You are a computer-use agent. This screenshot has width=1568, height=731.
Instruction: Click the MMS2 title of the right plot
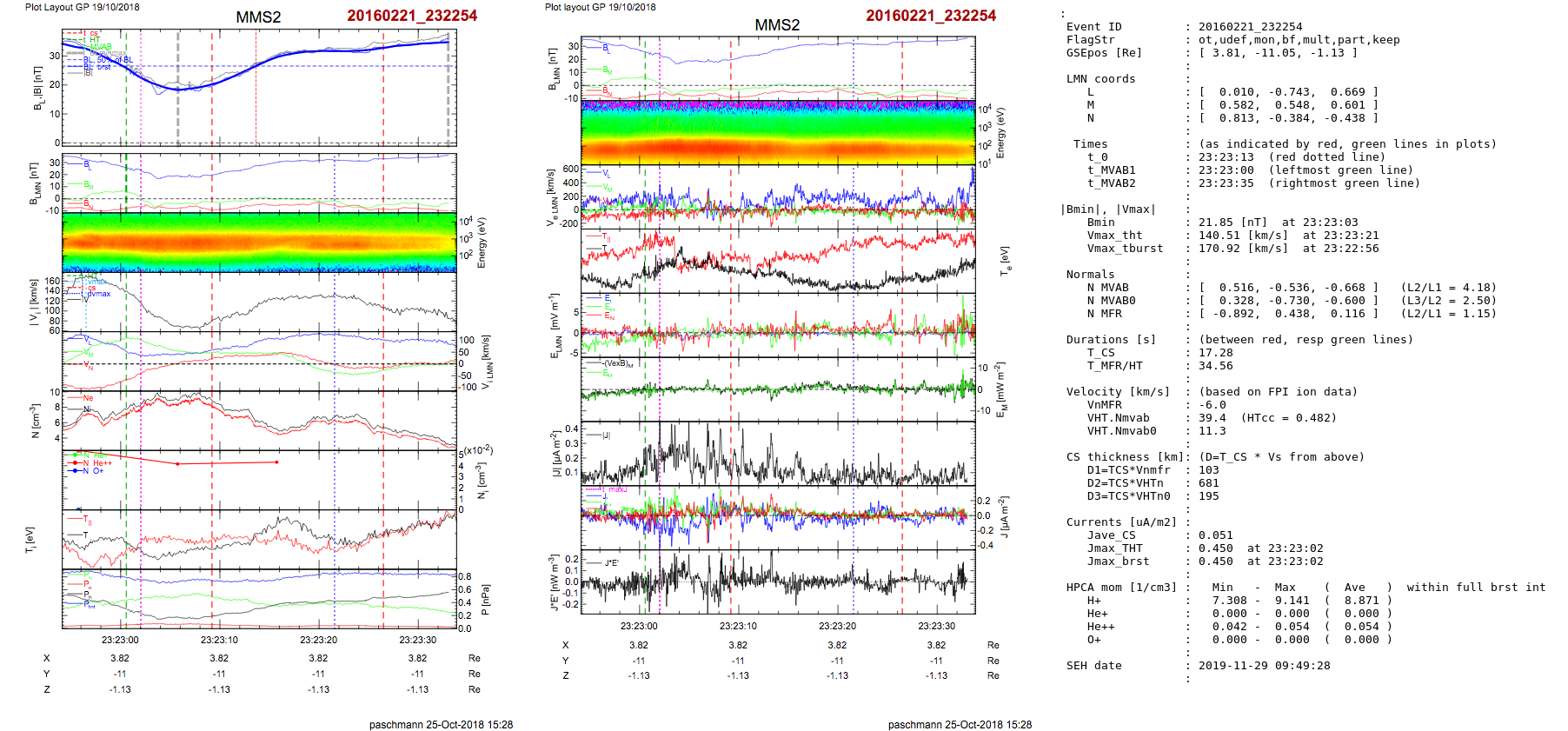point(776,25)
